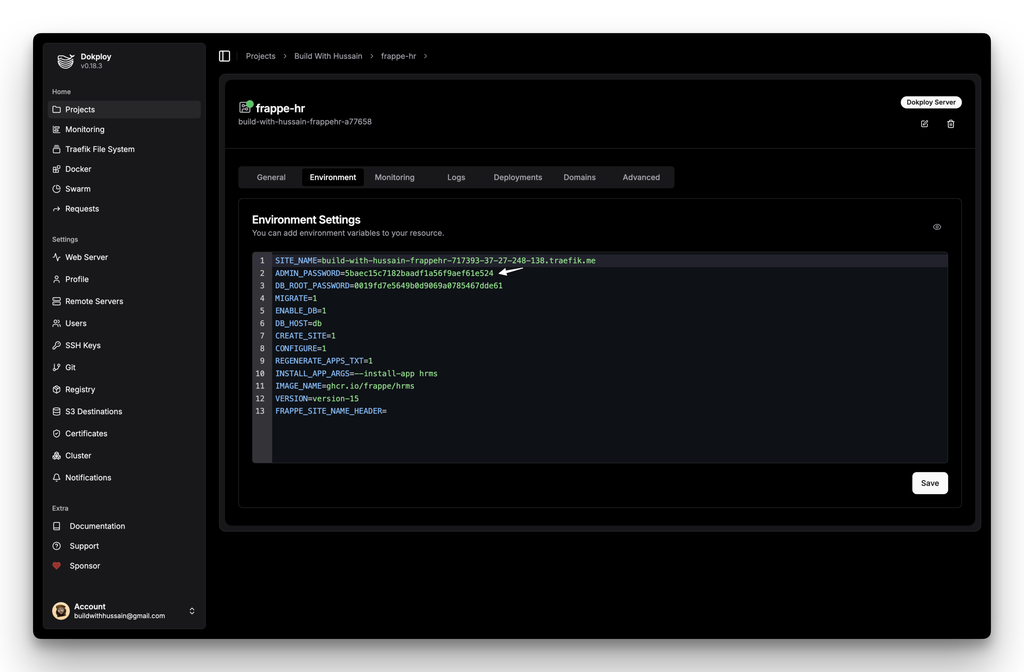Open the Sponsor link
1024x672 pixels.
click(84, 566)
